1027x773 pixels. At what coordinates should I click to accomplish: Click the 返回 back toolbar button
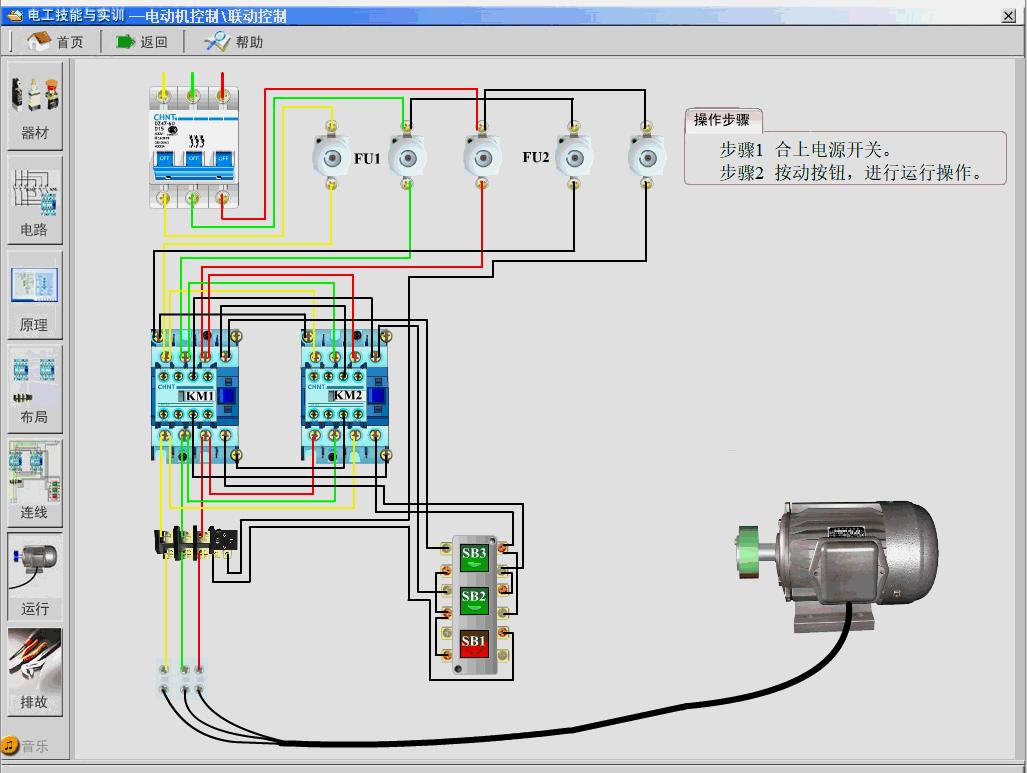coord(142,42)
